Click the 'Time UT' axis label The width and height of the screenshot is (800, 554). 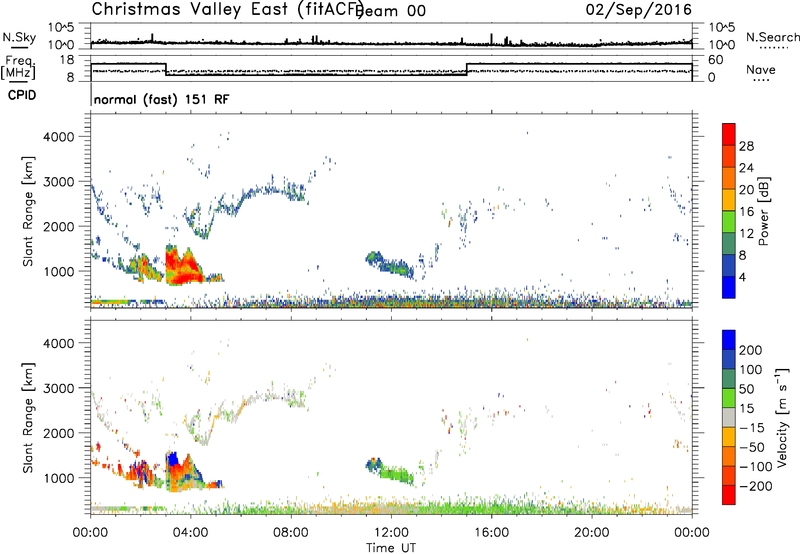(x=391, y=548)
